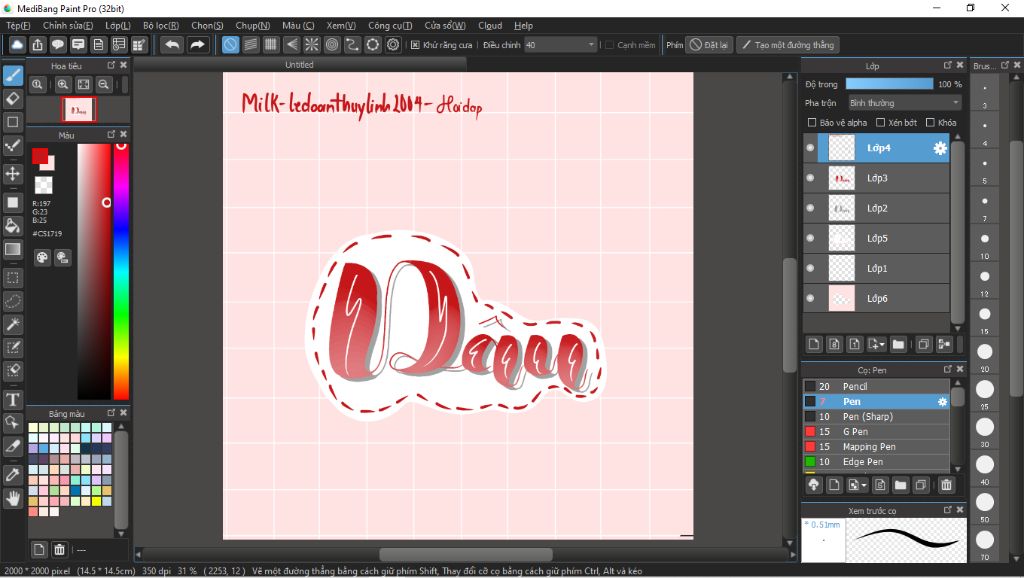
Task: Click the navigator canvas thumbnail
Action: (79, 110)
